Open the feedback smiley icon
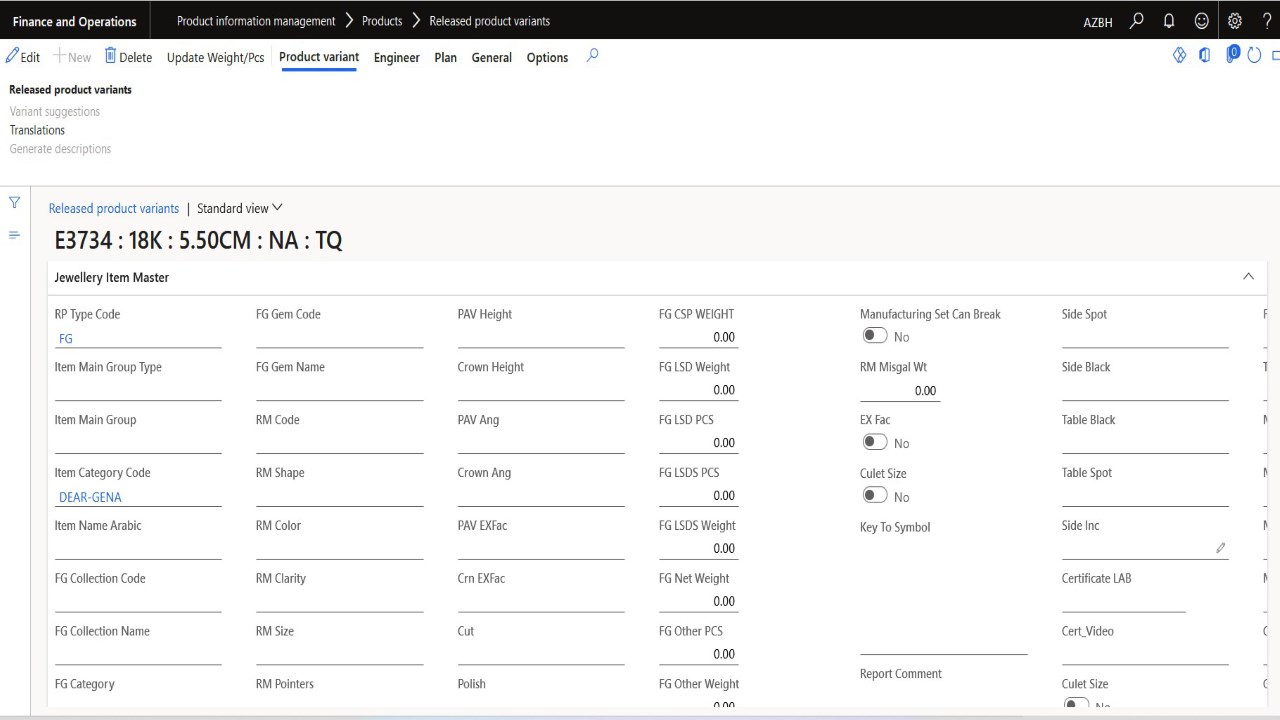The width and height of the screenshot is (1280, 720). (1202, 21)
